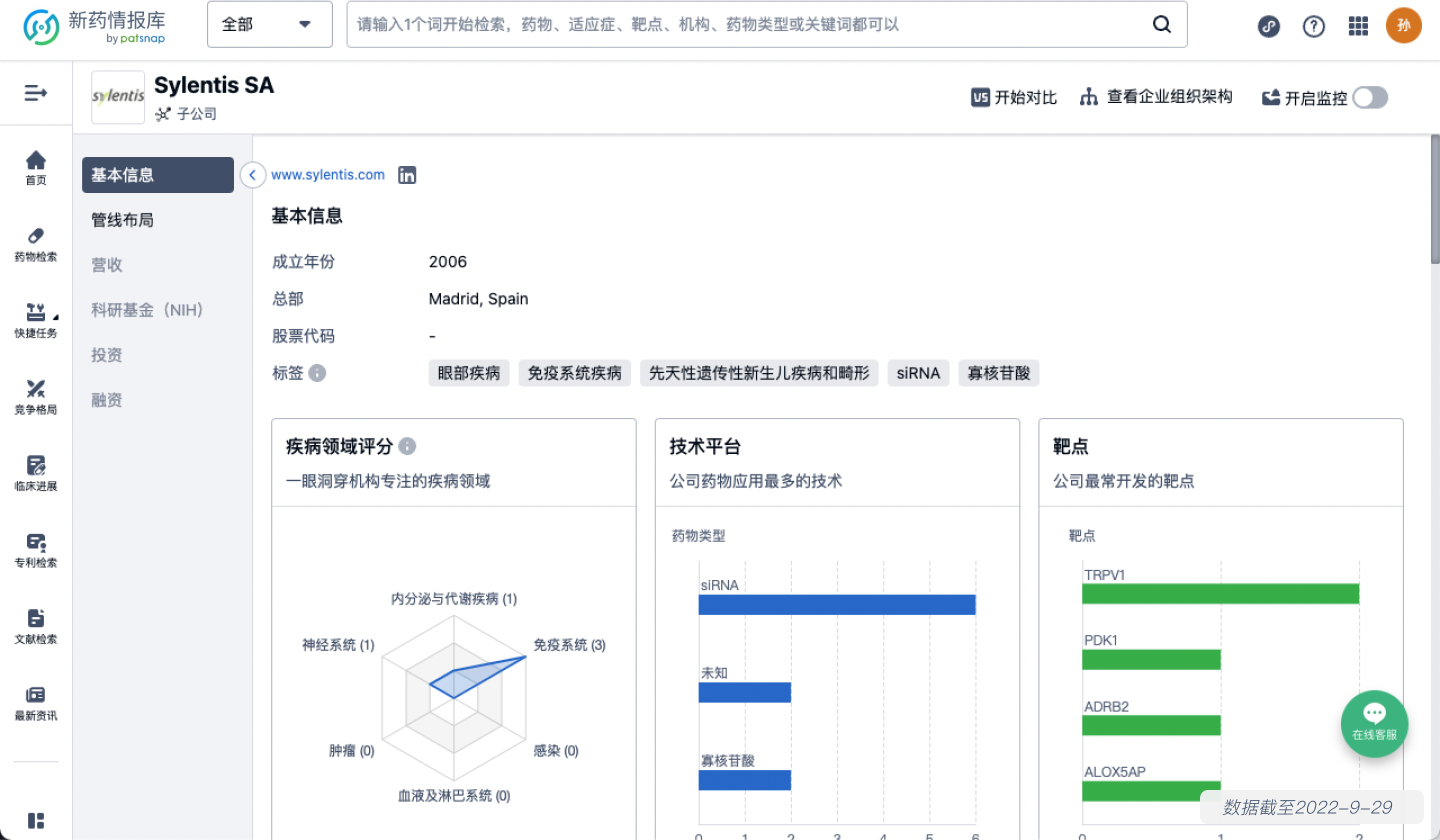Click the link icon in top bar

coord(1269,26)
